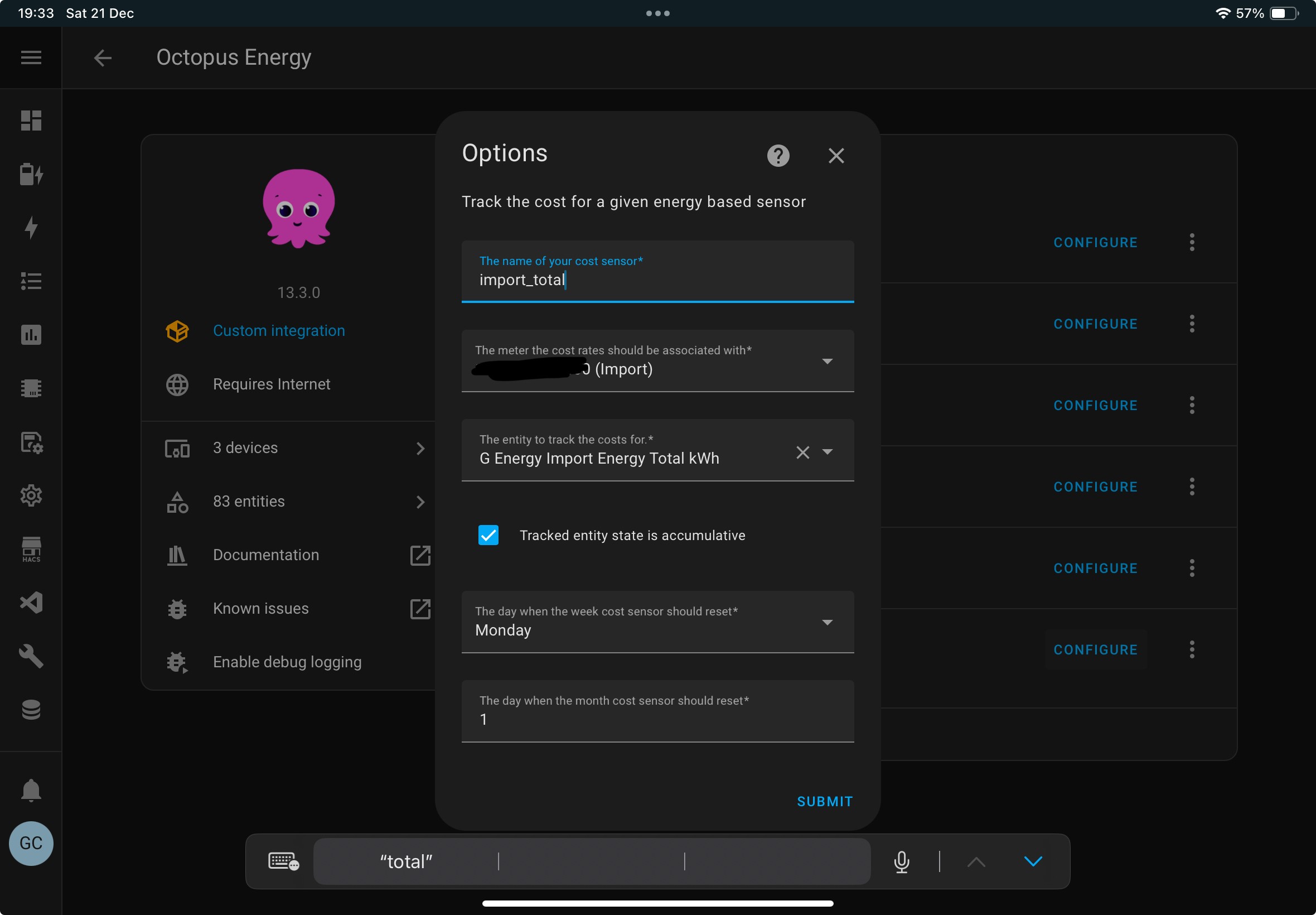
Task: Open the sidebar hamburger menu
Action: tap(31, 57)
